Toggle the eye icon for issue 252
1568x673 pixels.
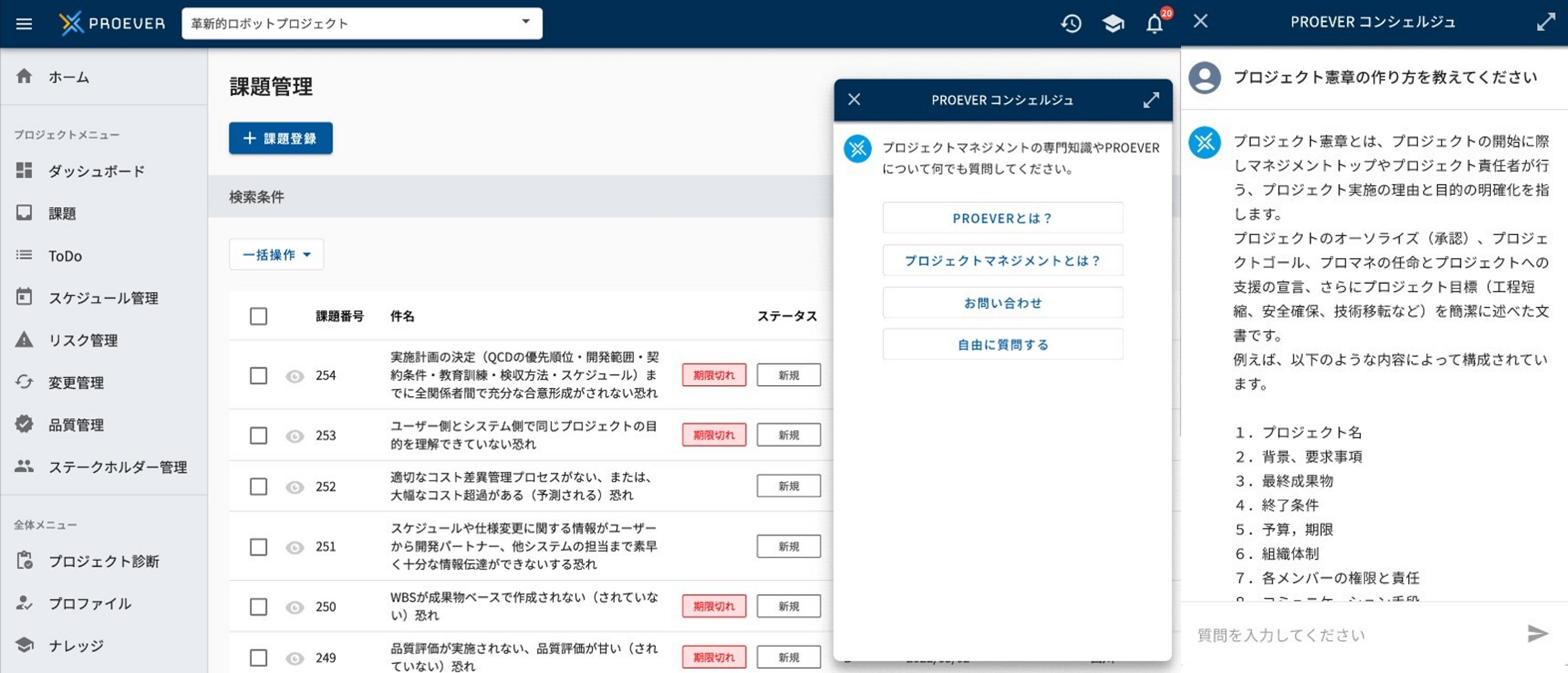click(x=295, y=487)
